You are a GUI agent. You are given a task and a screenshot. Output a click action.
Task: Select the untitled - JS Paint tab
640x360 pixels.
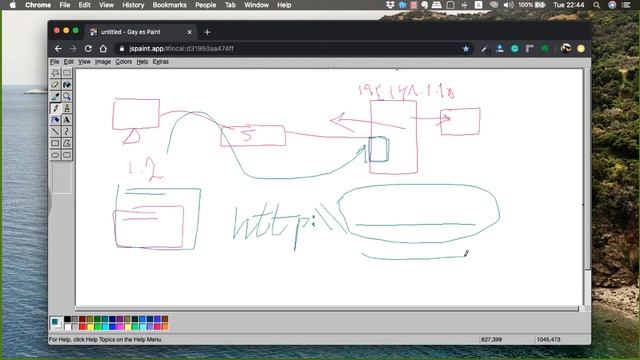140,32
